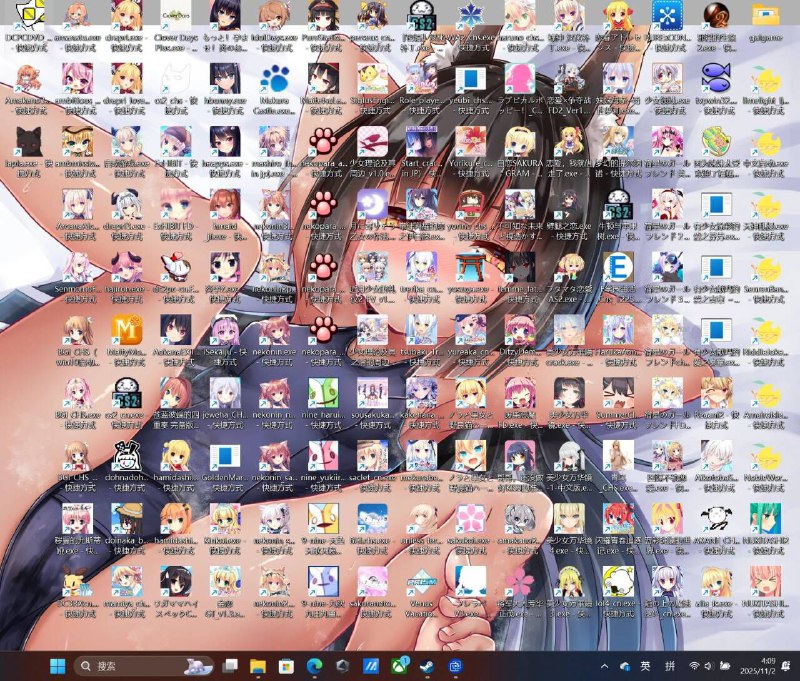Viewport: 800px width, 681px height.
Task: Open the dohnadoh rabbit mascot shortcut
Action: (x=127, y=456)
